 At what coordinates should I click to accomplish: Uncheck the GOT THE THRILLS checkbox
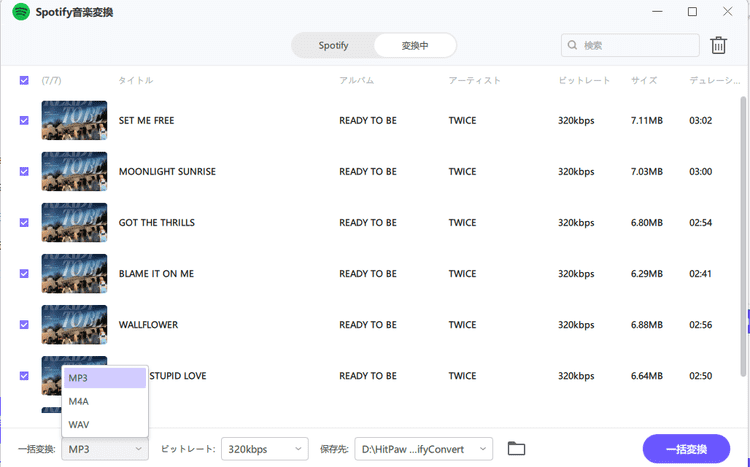tap(24, 222)
